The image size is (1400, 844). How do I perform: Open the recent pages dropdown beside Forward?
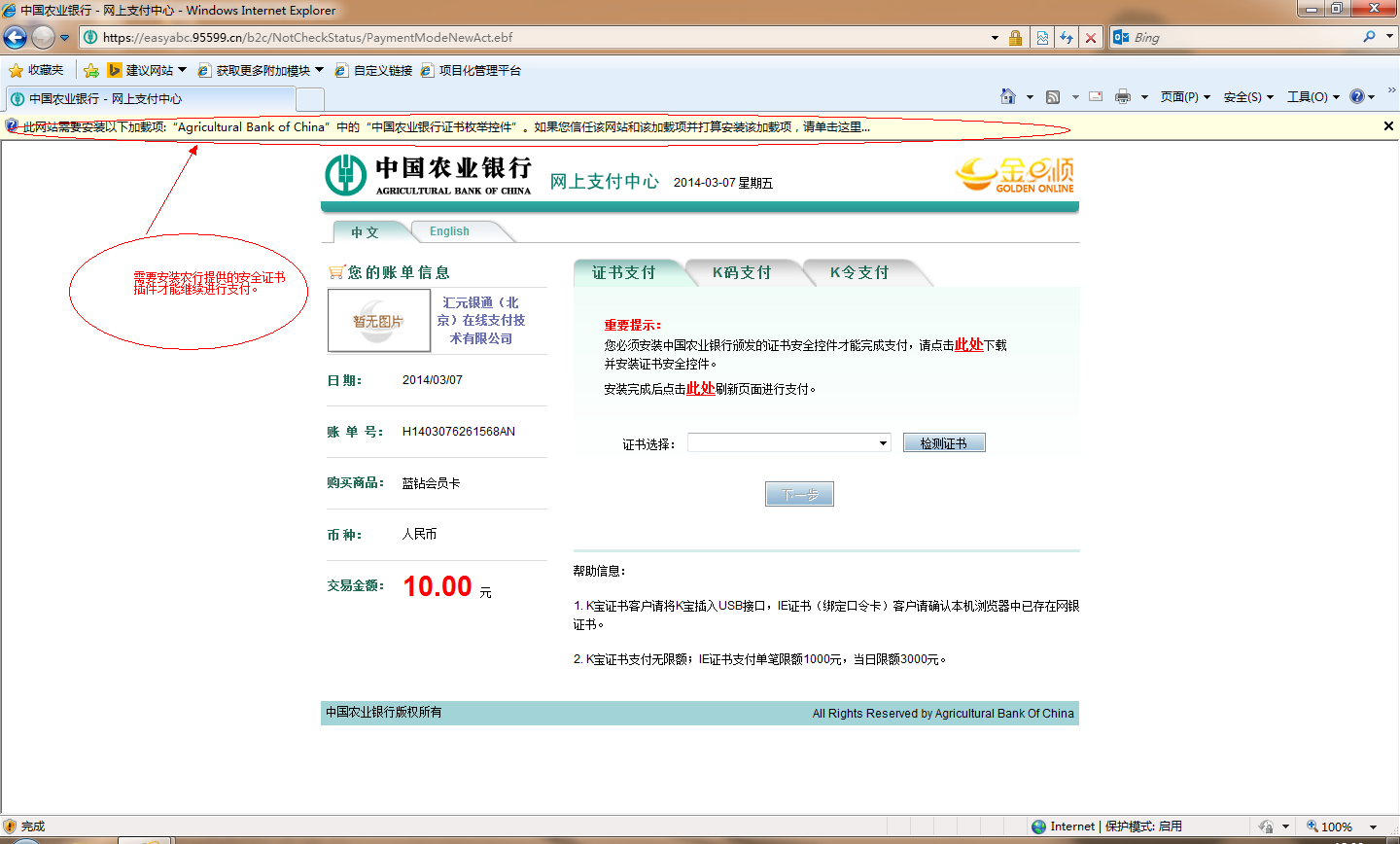(64, 38)
